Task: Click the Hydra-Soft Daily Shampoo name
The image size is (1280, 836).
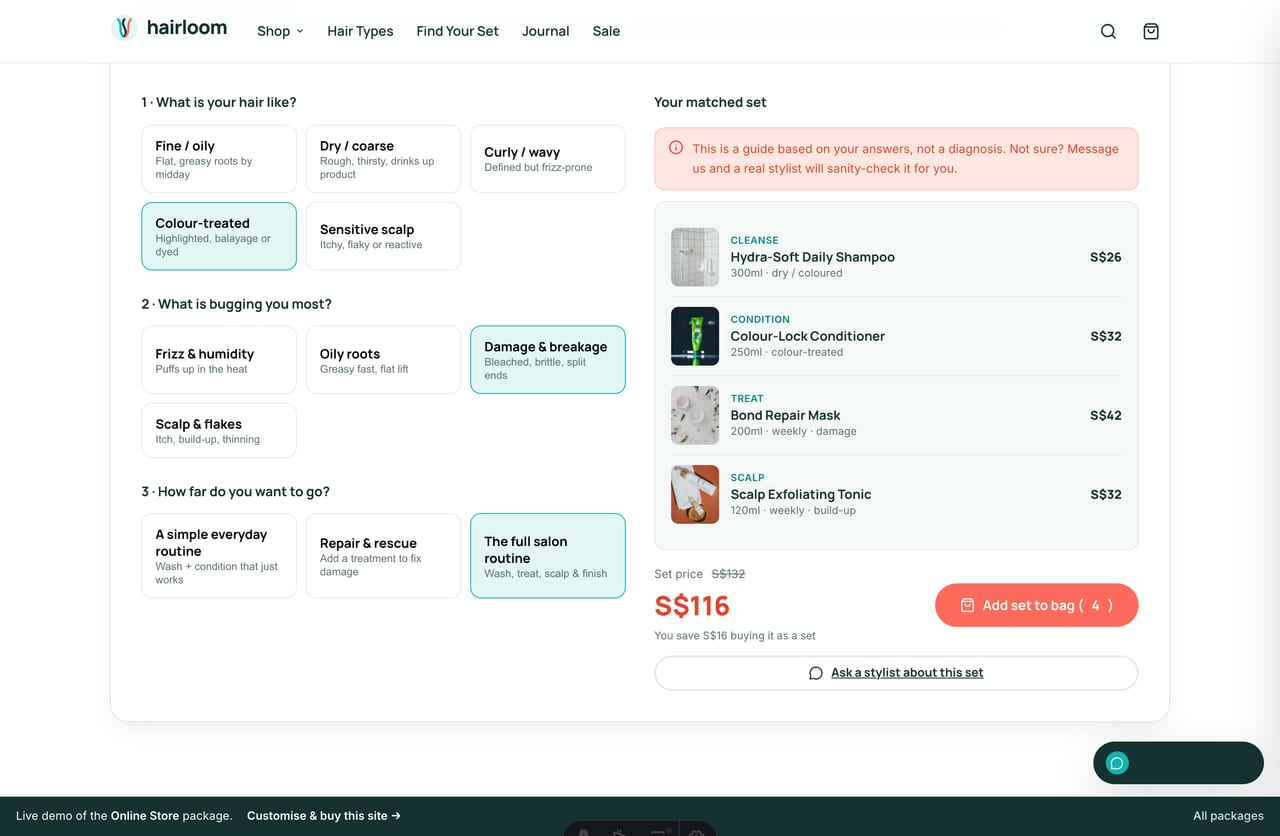Action: click(812, 257)
